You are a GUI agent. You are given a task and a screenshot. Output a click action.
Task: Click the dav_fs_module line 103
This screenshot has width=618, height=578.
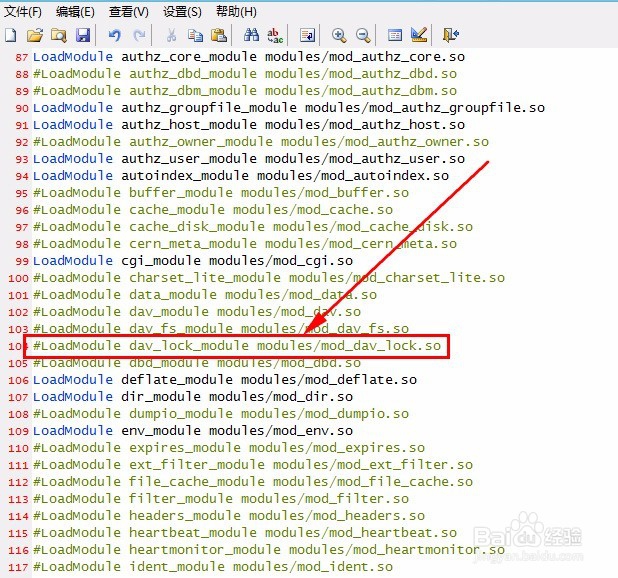(x=221, y=329)
